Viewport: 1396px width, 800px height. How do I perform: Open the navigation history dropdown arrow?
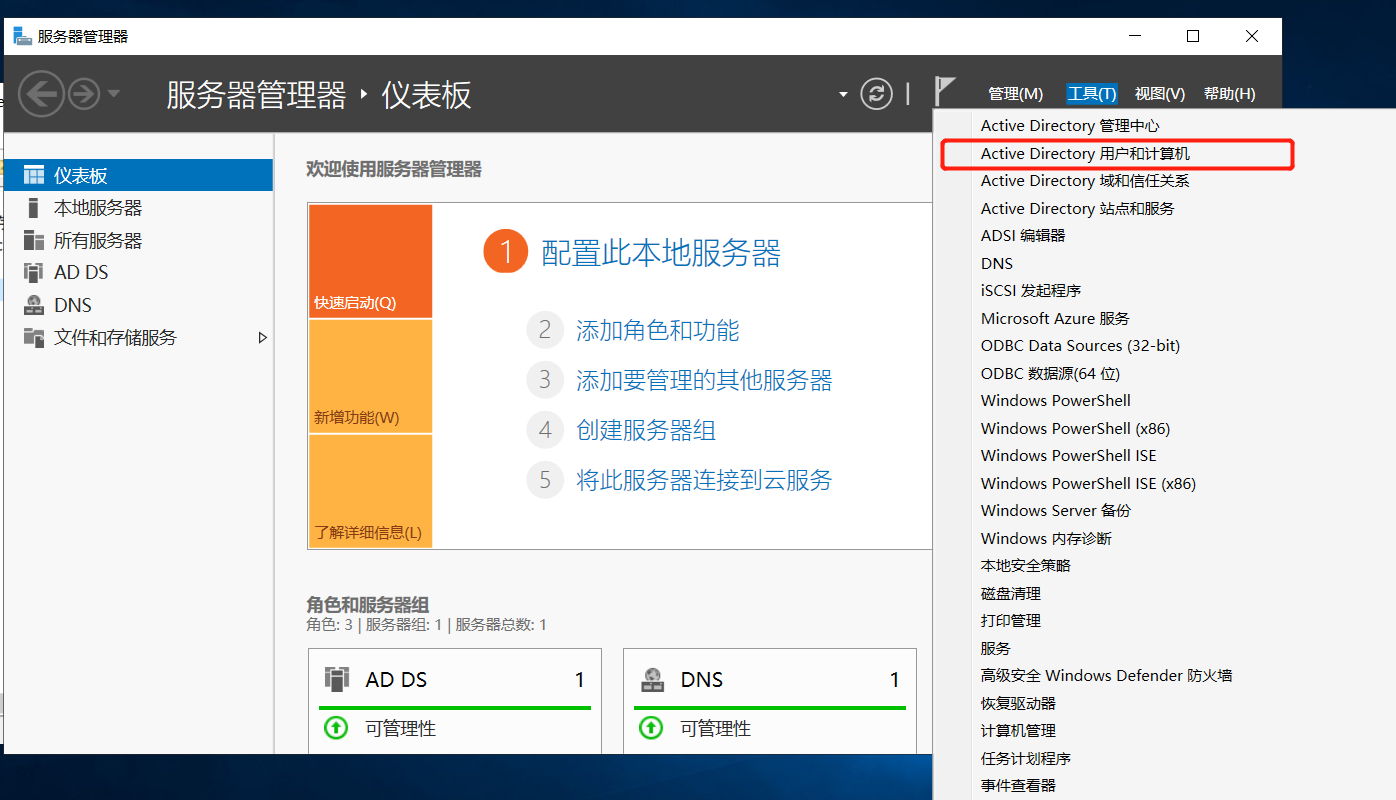113,94
